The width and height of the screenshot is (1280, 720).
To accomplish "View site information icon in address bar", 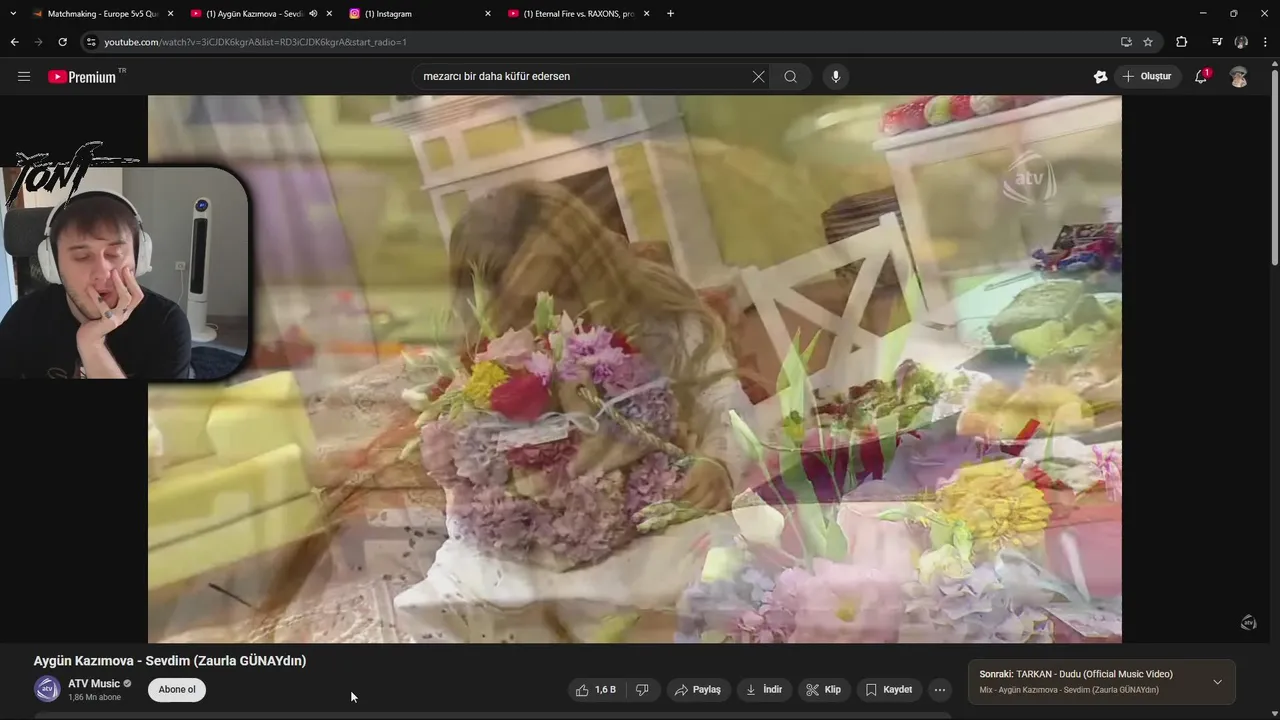I will pyautogui.click(x=91, y=42).
